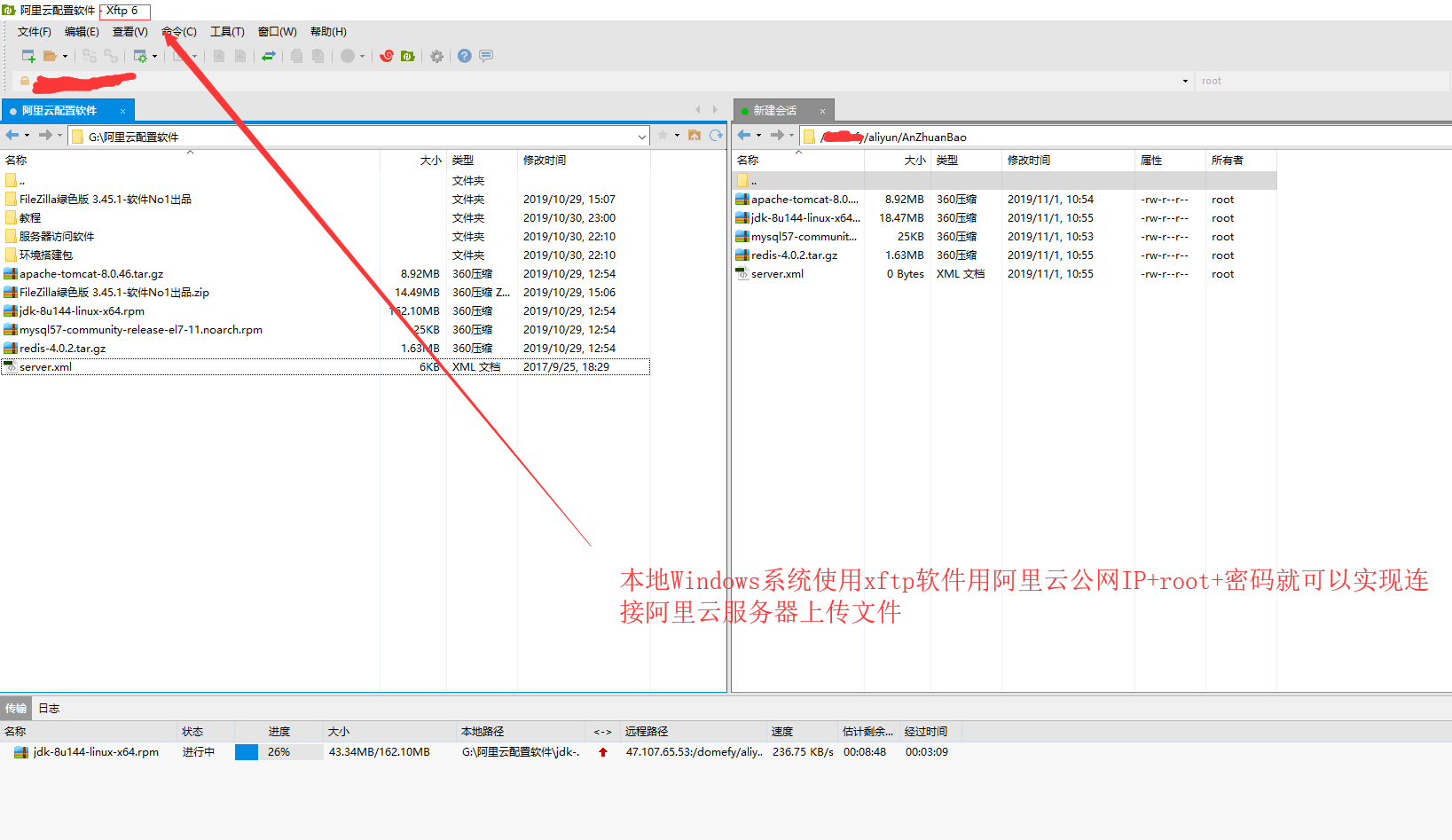Click the 26% transfer progress bar
Screen dimensions: 1452x840
[279, 752]
